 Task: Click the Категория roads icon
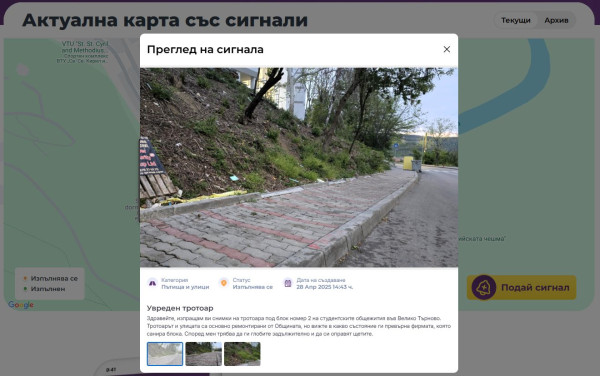(x=152, y=283)
